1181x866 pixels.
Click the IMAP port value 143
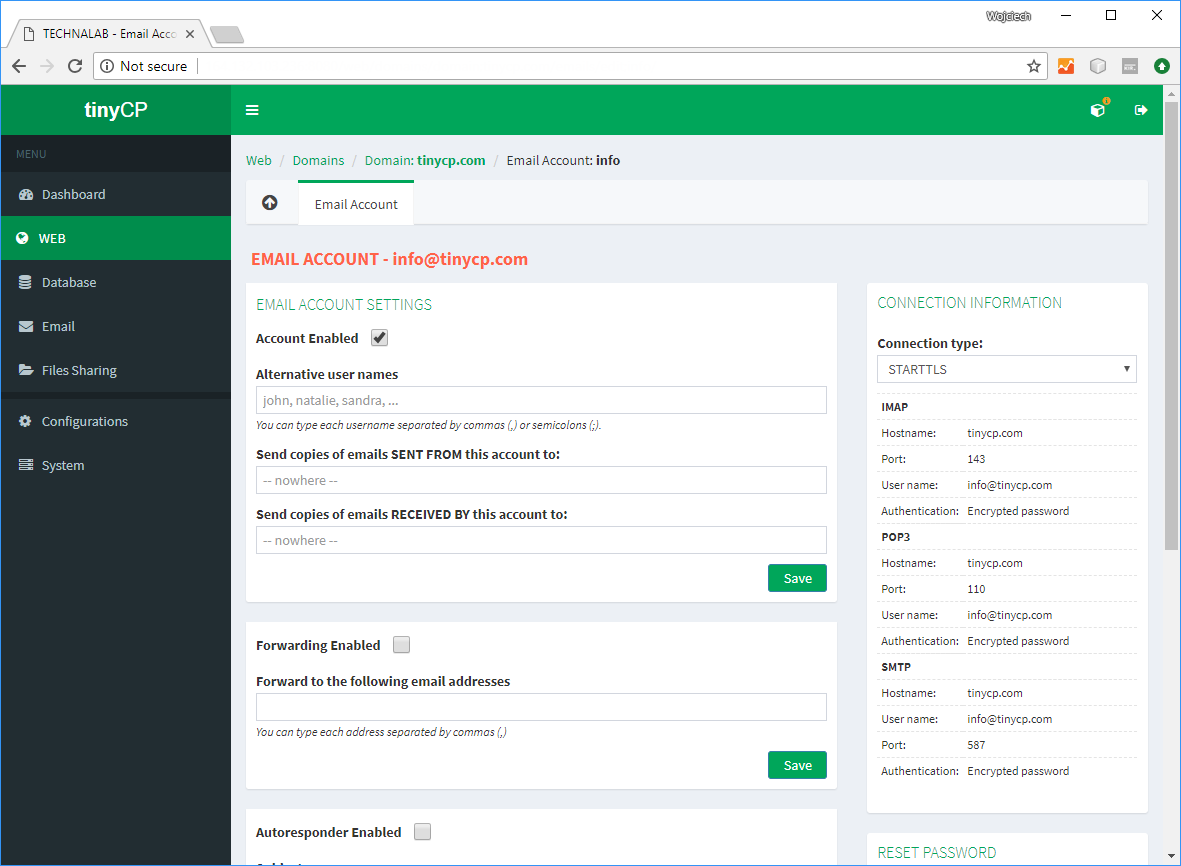(x=976, y=459)
